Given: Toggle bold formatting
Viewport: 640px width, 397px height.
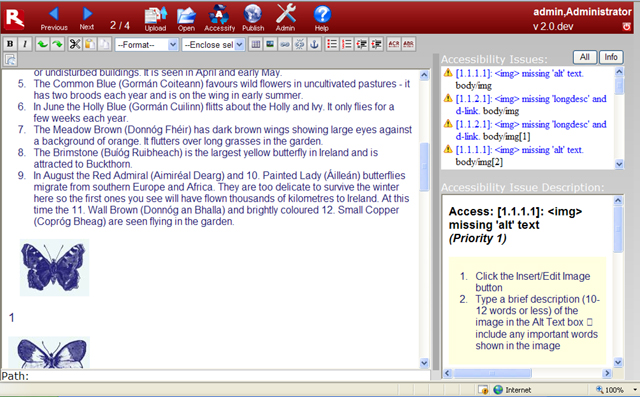Looking at the screenshot, I should click(x=10, y=44).
